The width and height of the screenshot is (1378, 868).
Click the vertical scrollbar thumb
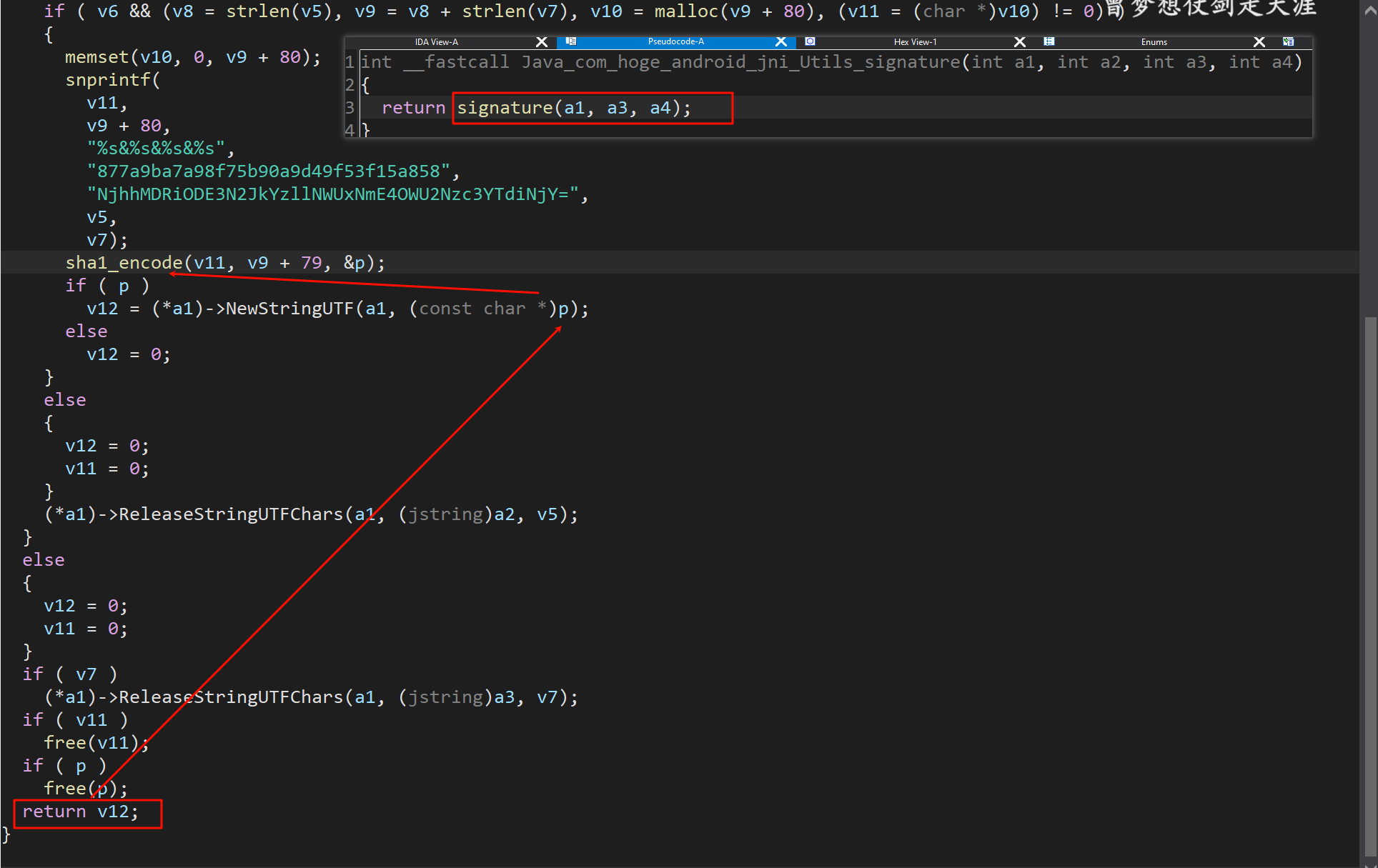1369,586
